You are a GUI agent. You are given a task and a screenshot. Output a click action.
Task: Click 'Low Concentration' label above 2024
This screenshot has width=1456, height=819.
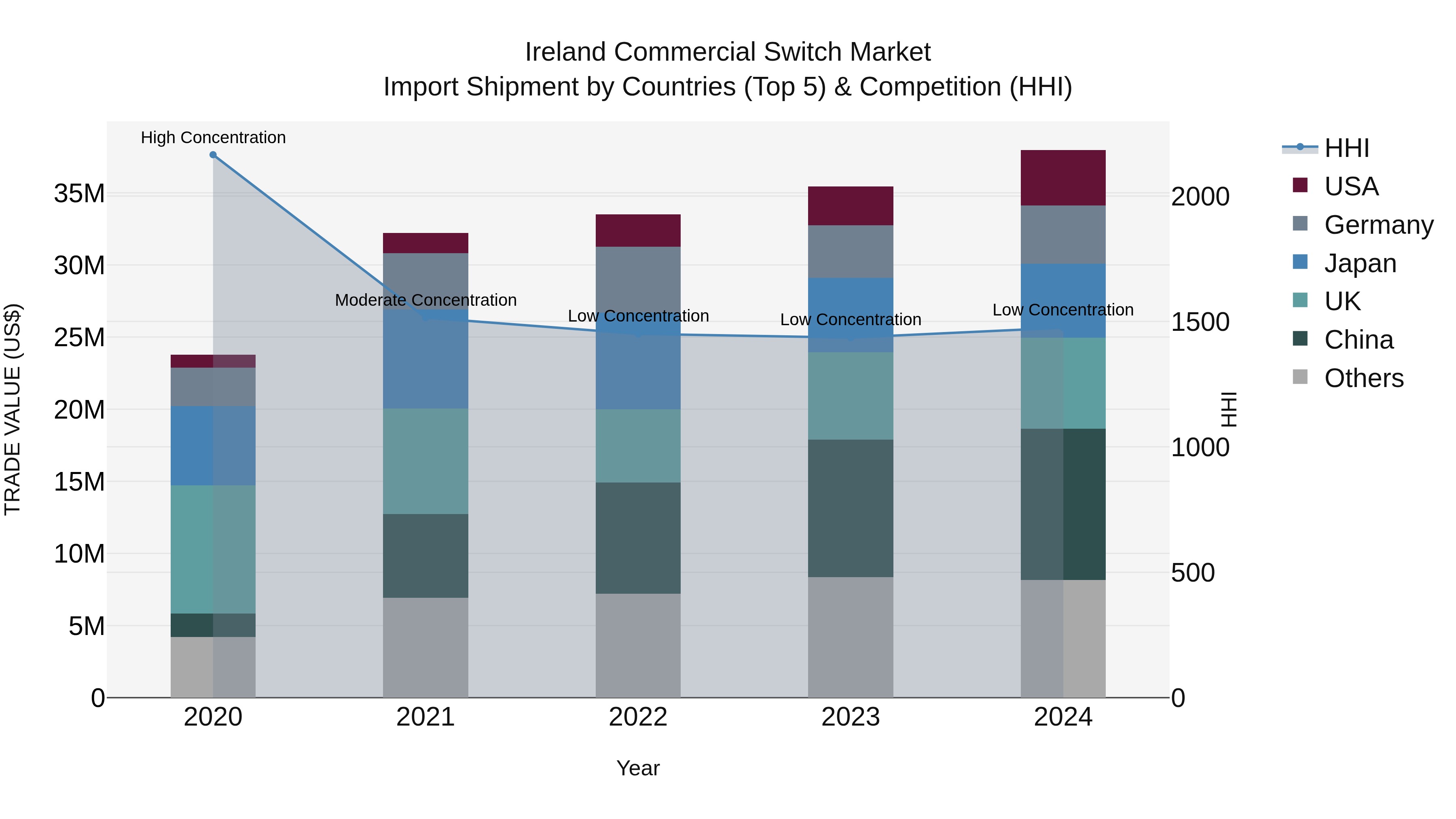(1063, 310)
